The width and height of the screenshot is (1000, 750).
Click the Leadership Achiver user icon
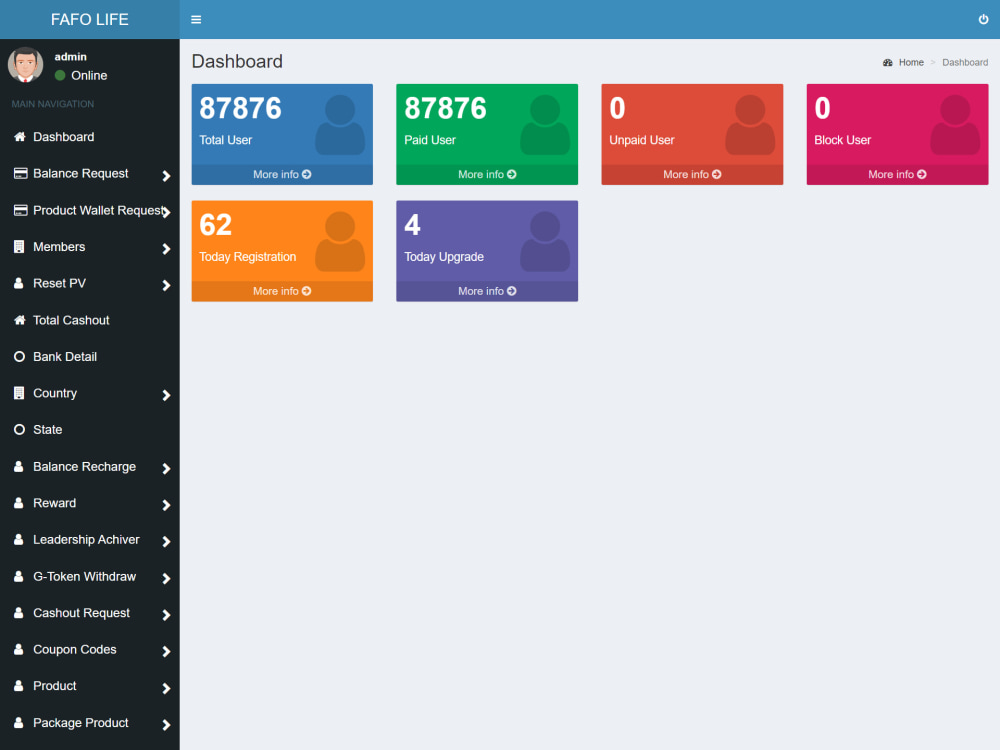pos(19,540)
